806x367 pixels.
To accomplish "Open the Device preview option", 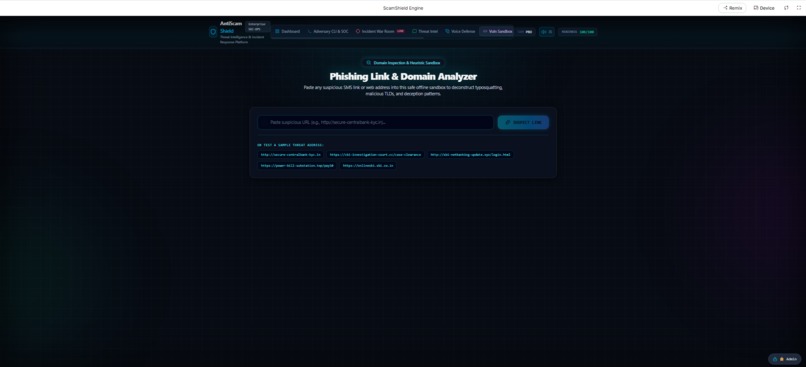I will coord(764,8).
